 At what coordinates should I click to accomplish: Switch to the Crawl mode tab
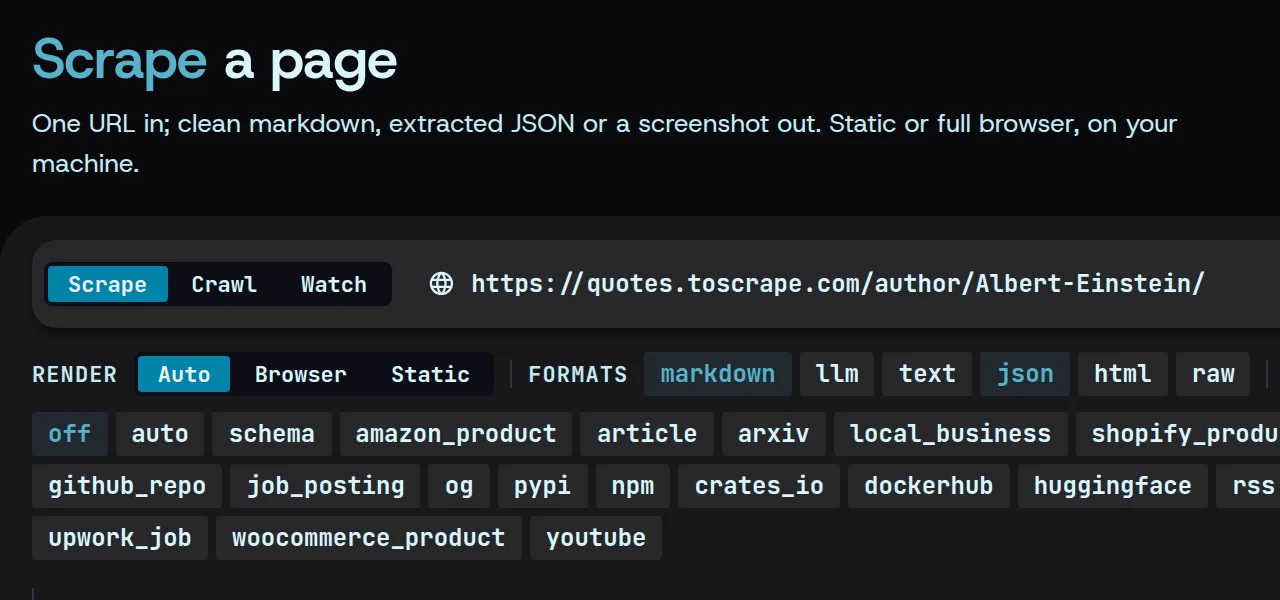click(224, 284)
